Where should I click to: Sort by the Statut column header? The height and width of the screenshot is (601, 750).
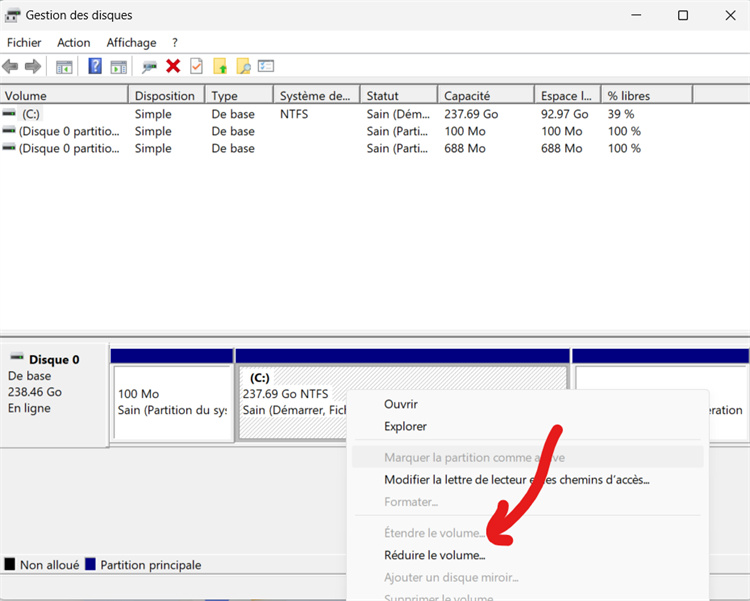coord(399,96)
